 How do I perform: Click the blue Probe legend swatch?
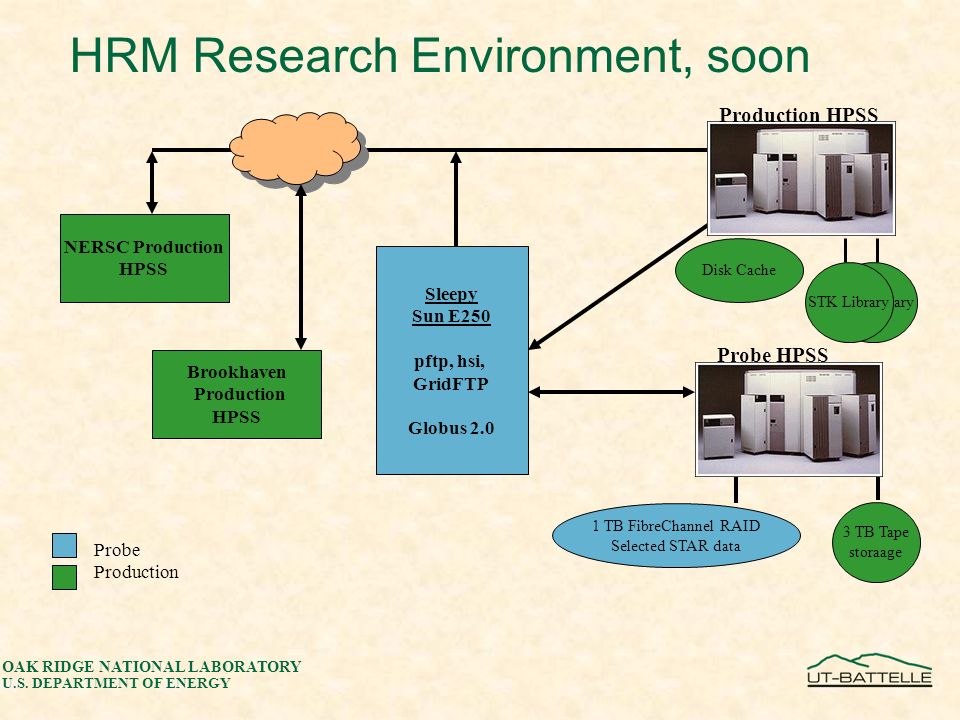click(64, 546)
